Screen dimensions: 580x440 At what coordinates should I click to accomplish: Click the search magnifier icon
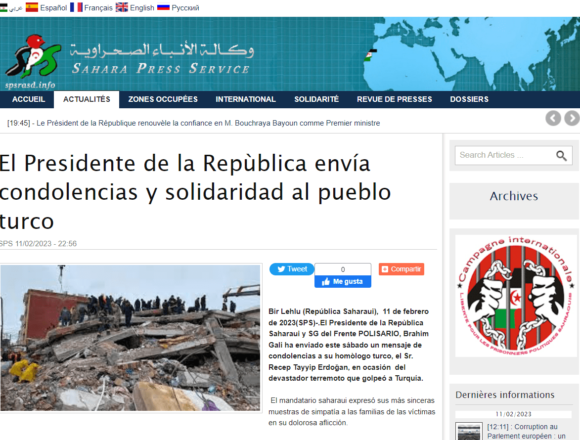(x=562, y=156)
